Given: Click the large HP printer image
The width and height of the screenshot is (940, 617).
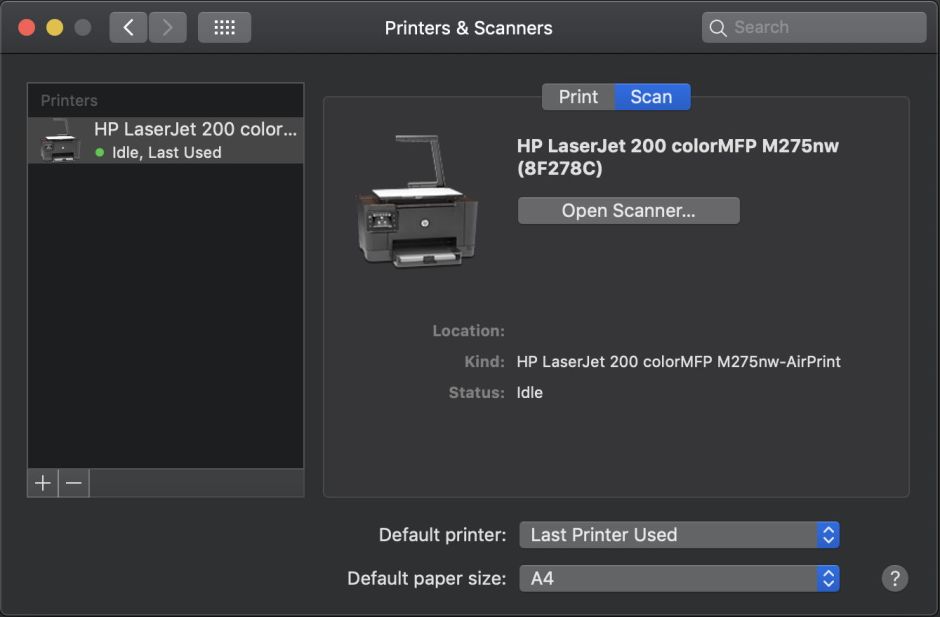Looking at the screenshot, I should click(418, 201).
